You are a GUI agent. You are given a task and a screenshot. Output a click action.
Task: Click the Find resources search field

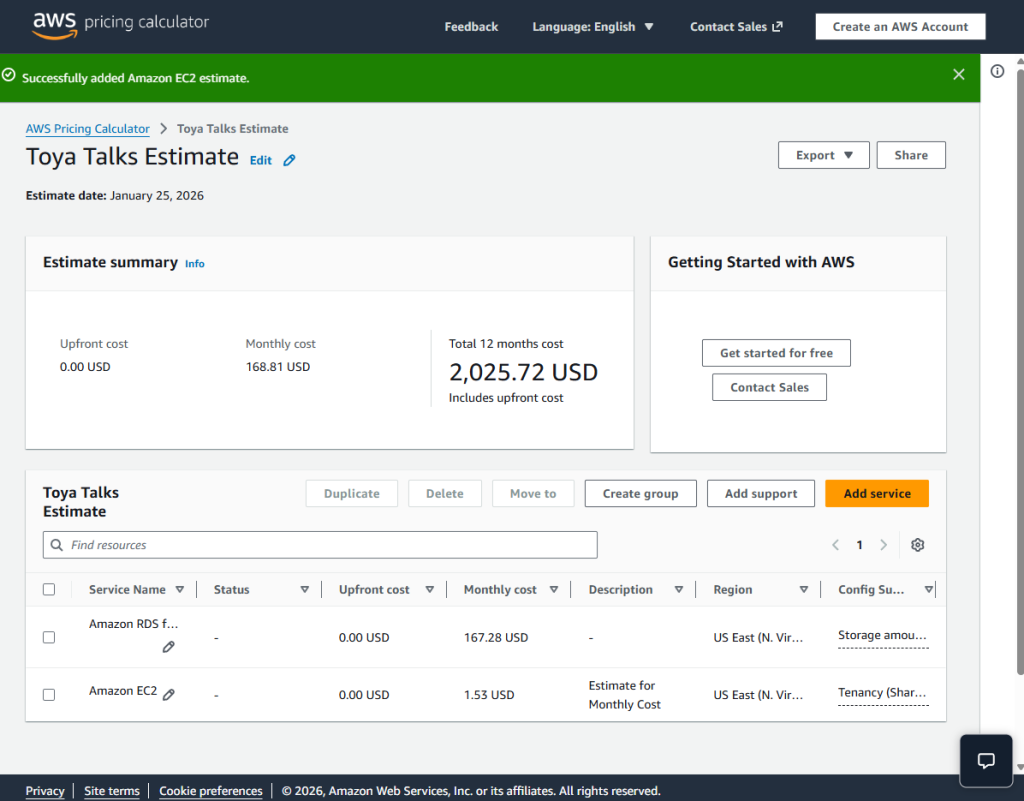pos(320,545)
